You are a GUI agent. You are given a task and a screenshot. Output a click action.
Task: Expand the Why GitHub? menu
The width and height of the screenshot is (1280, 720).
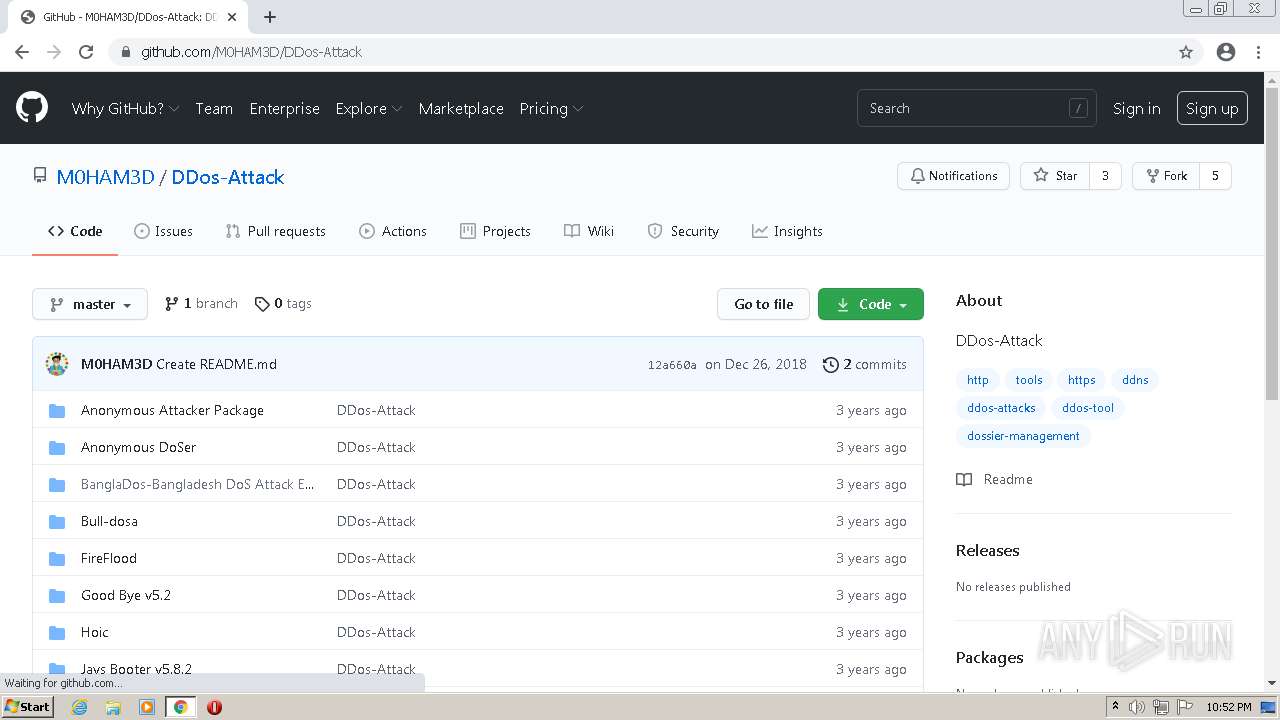point(125,108)
